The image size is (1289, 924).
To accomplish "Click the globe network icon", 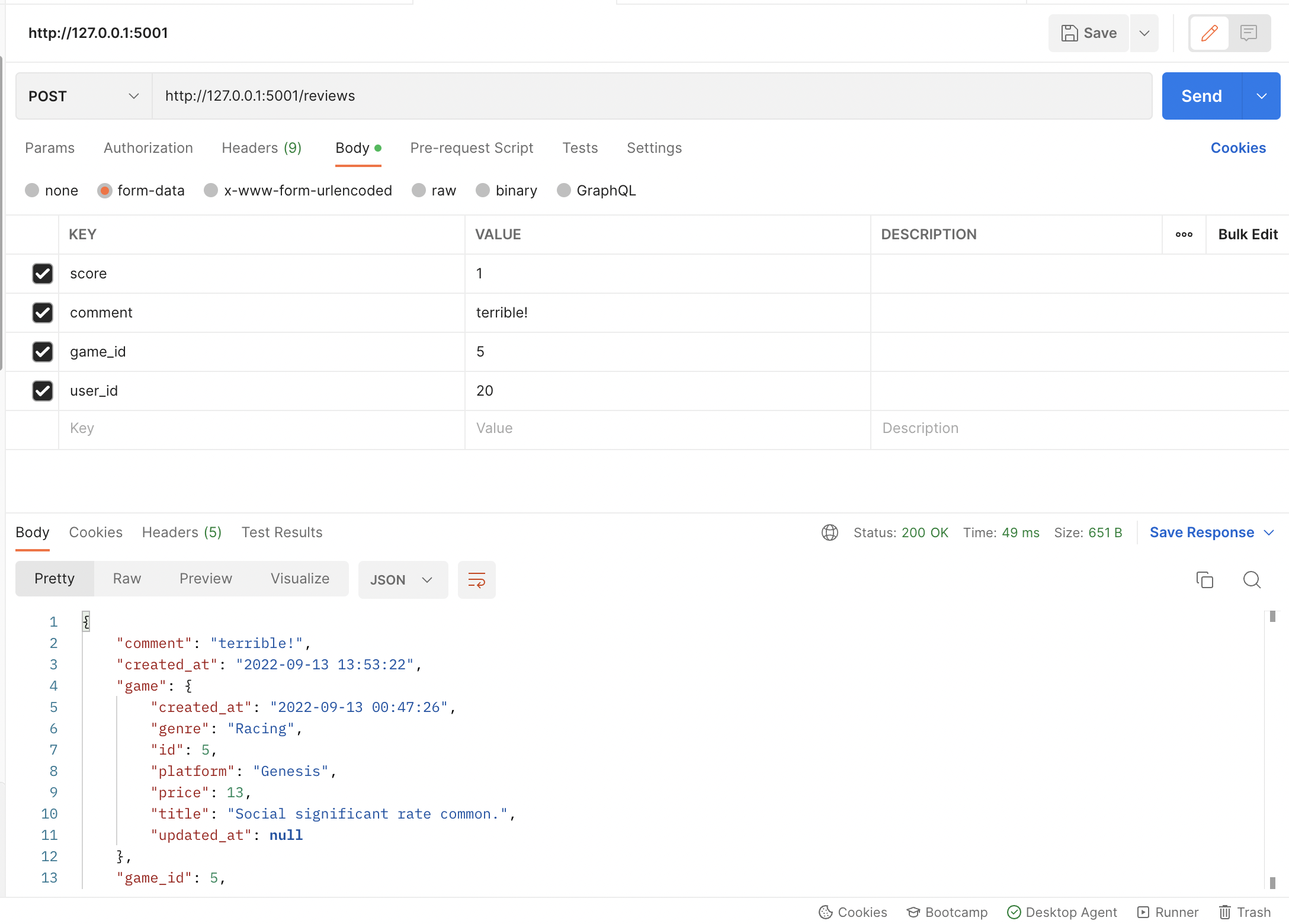I will click(829, 532).
